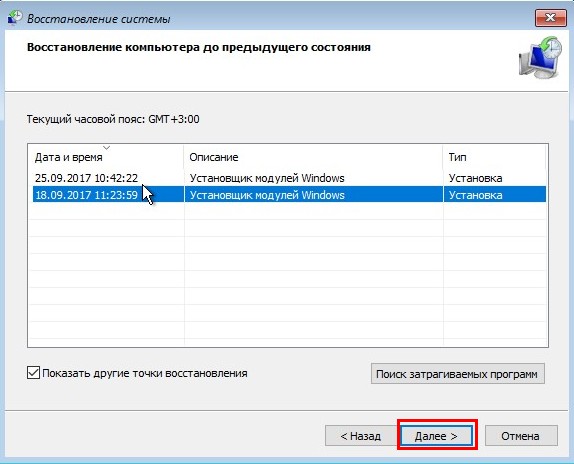The image size is (574, 464).
Task: Click Установка type in highlighted row
Action: pyautogui.click(x=476, y=195)
